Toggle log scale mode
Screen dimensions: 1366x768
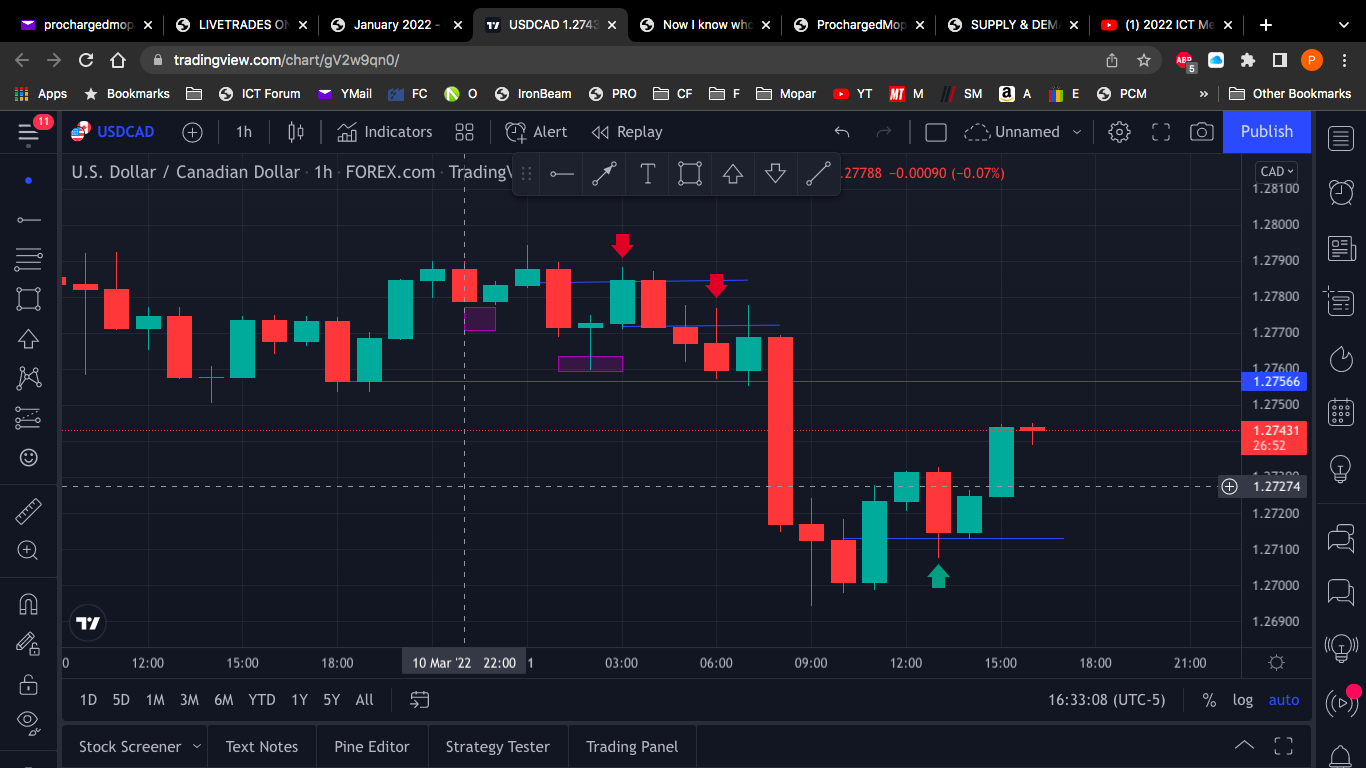coord(1243,700)
